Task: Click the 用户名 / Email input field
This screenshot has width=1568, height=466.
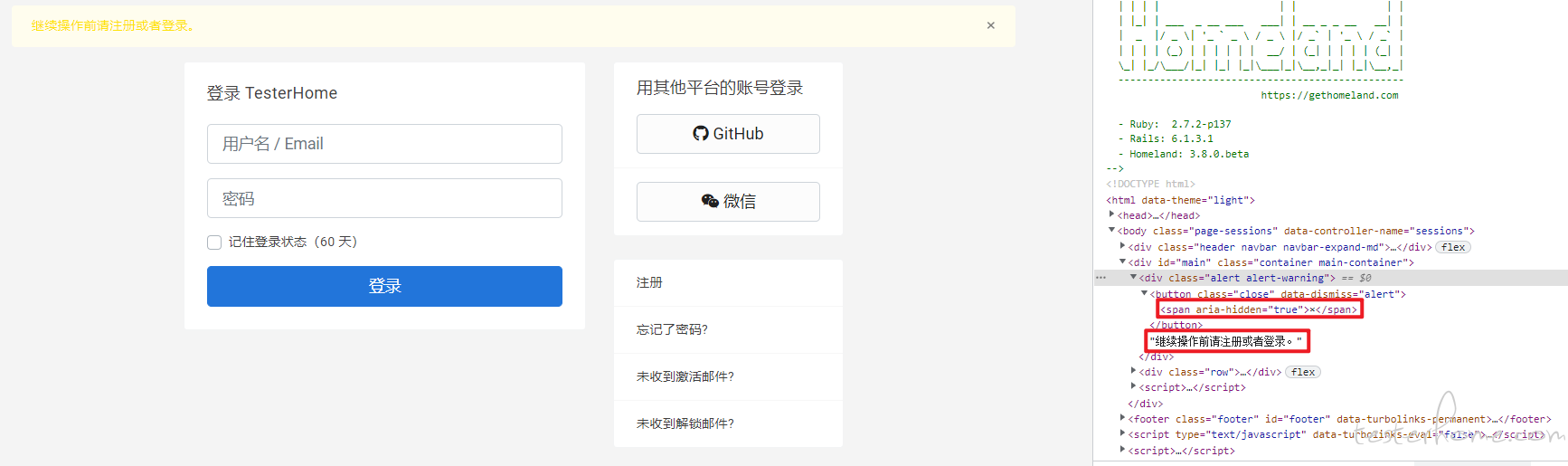Action: pos(384,144)
